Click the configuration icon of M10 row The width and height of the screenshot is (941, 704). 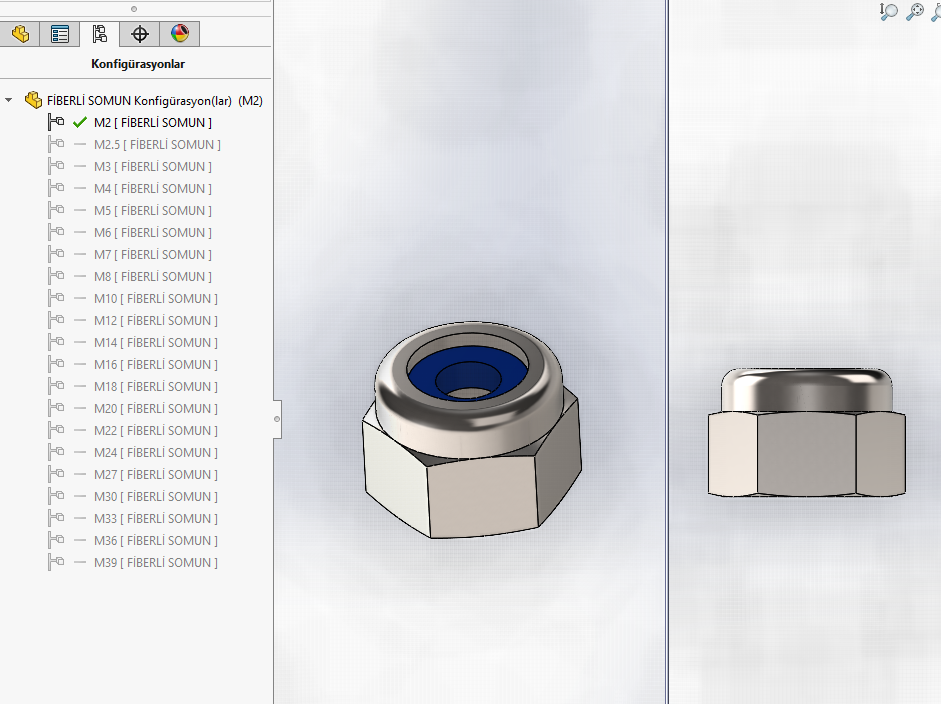[x=56, y=298]
